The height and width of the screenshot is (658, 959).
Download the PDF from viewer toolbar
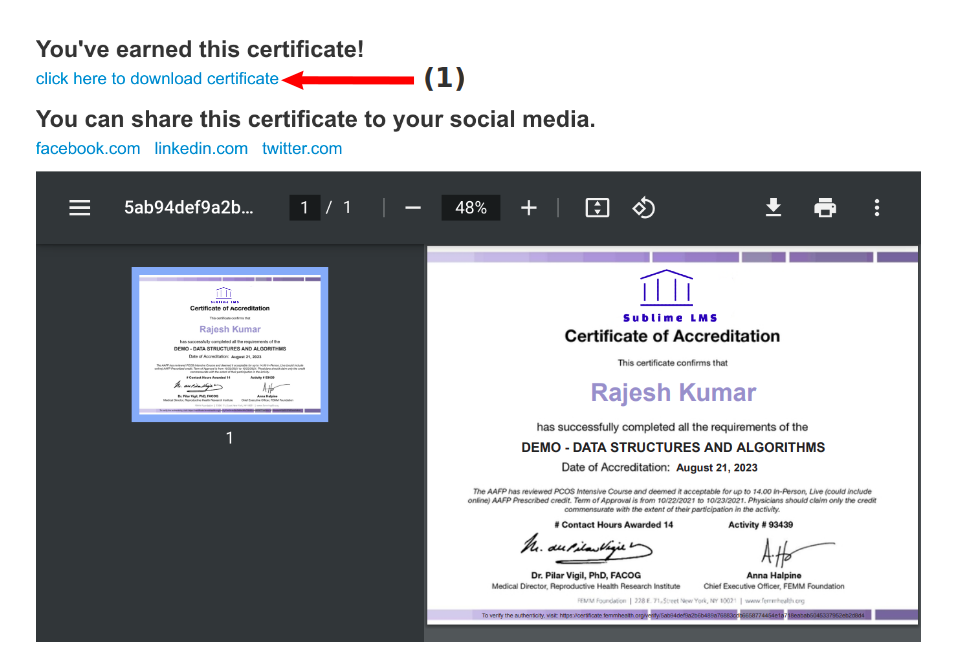[773, 207]
